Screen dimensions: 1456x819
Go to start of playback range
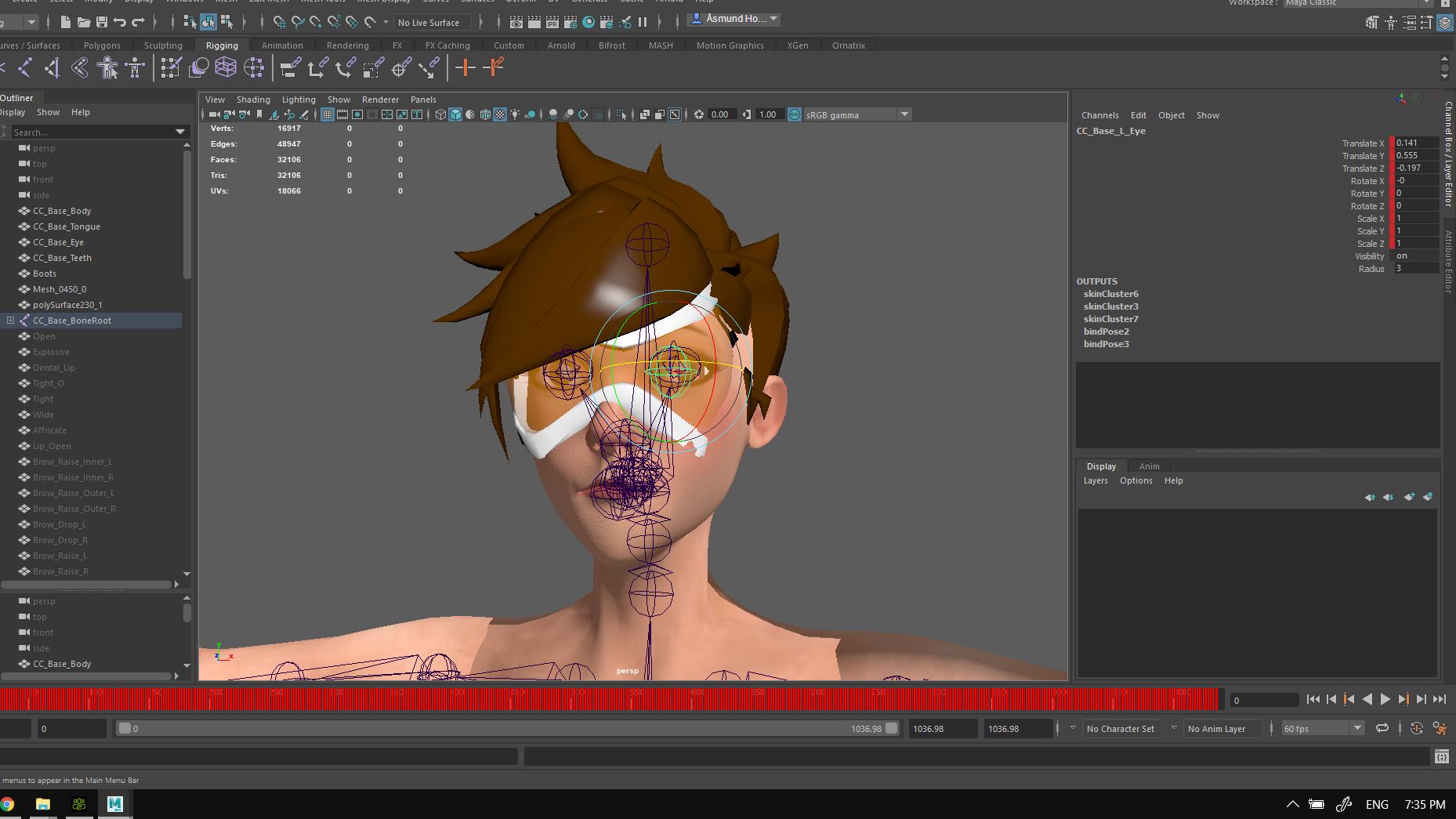pyautogui.click(x=1313, y=699)
